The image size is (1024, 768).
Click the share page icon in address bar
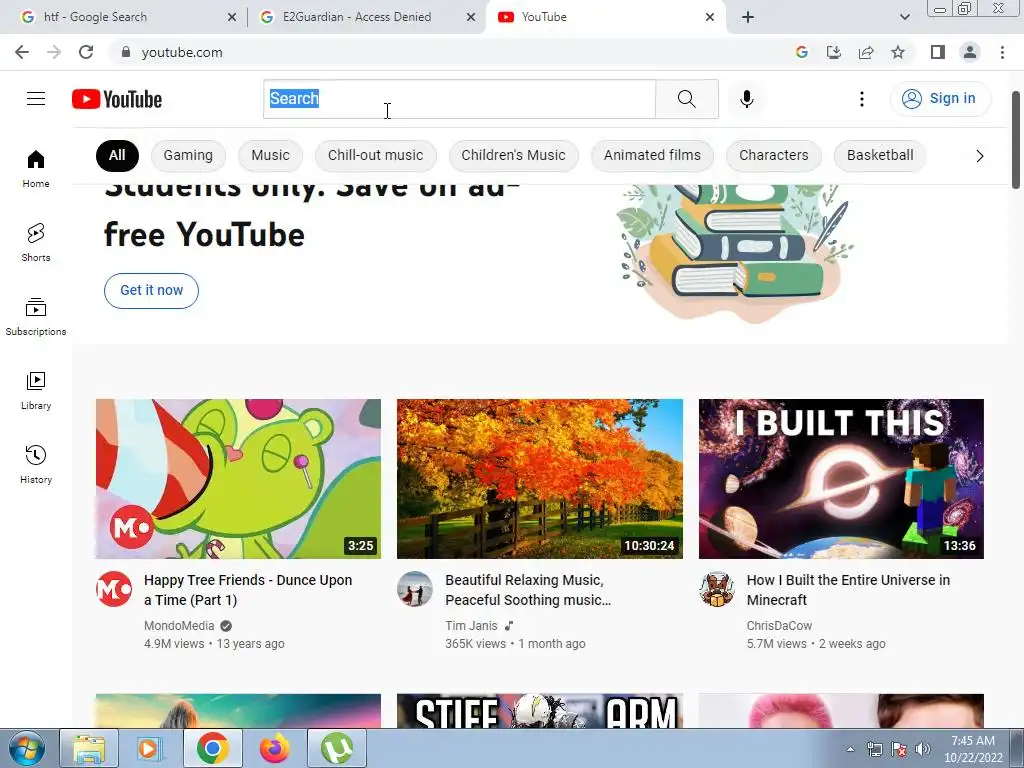(866, 52)
